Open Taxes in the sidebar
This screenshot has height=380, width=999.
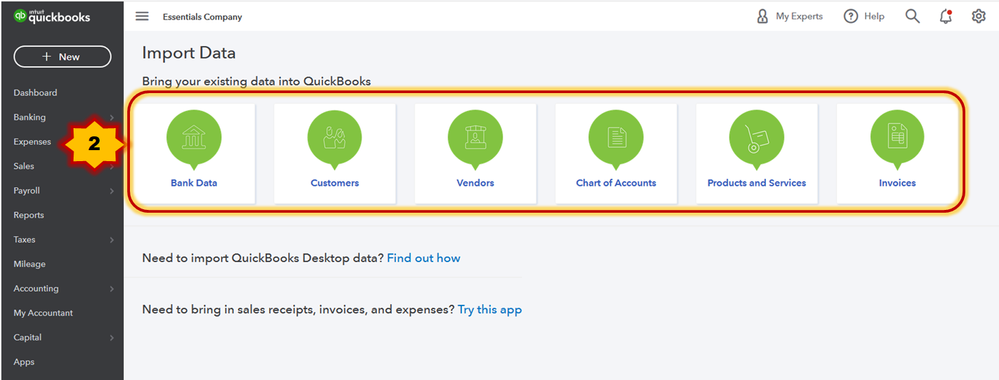coord(24,240)
